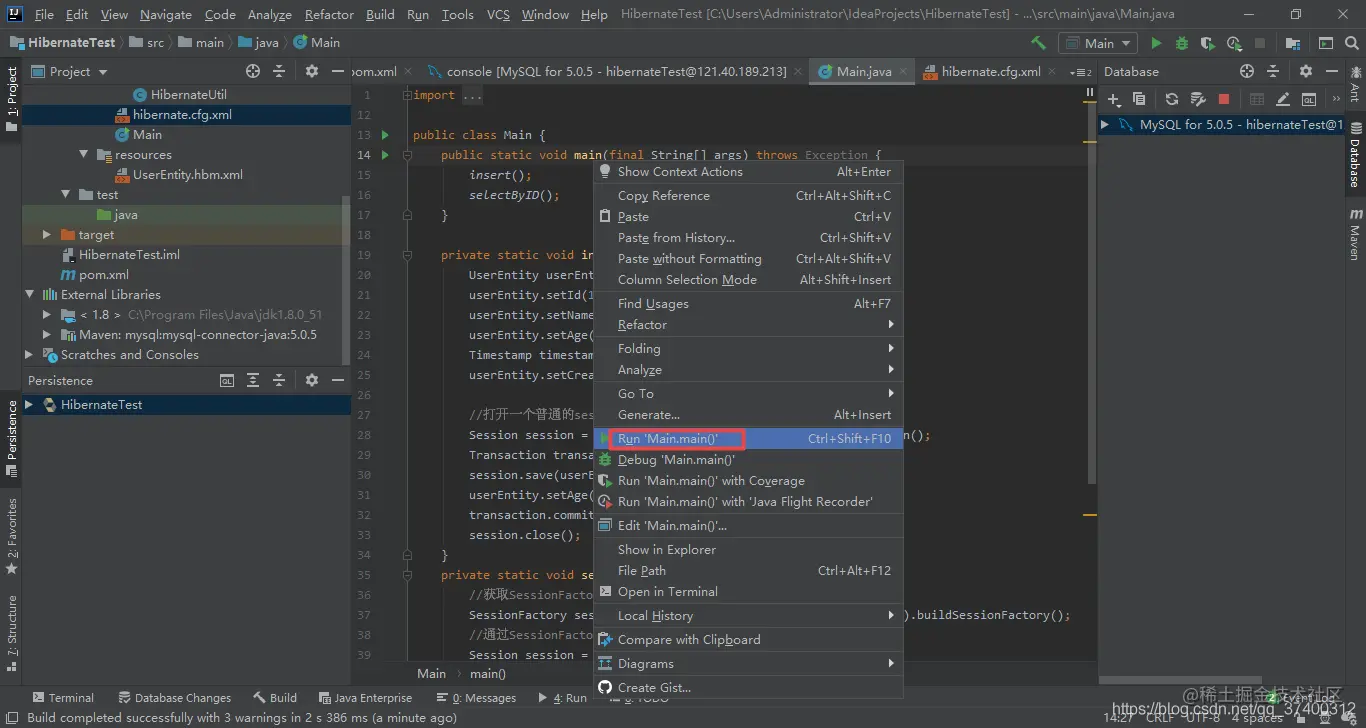Collapse the resources folder node

click(x=84, y=155)
